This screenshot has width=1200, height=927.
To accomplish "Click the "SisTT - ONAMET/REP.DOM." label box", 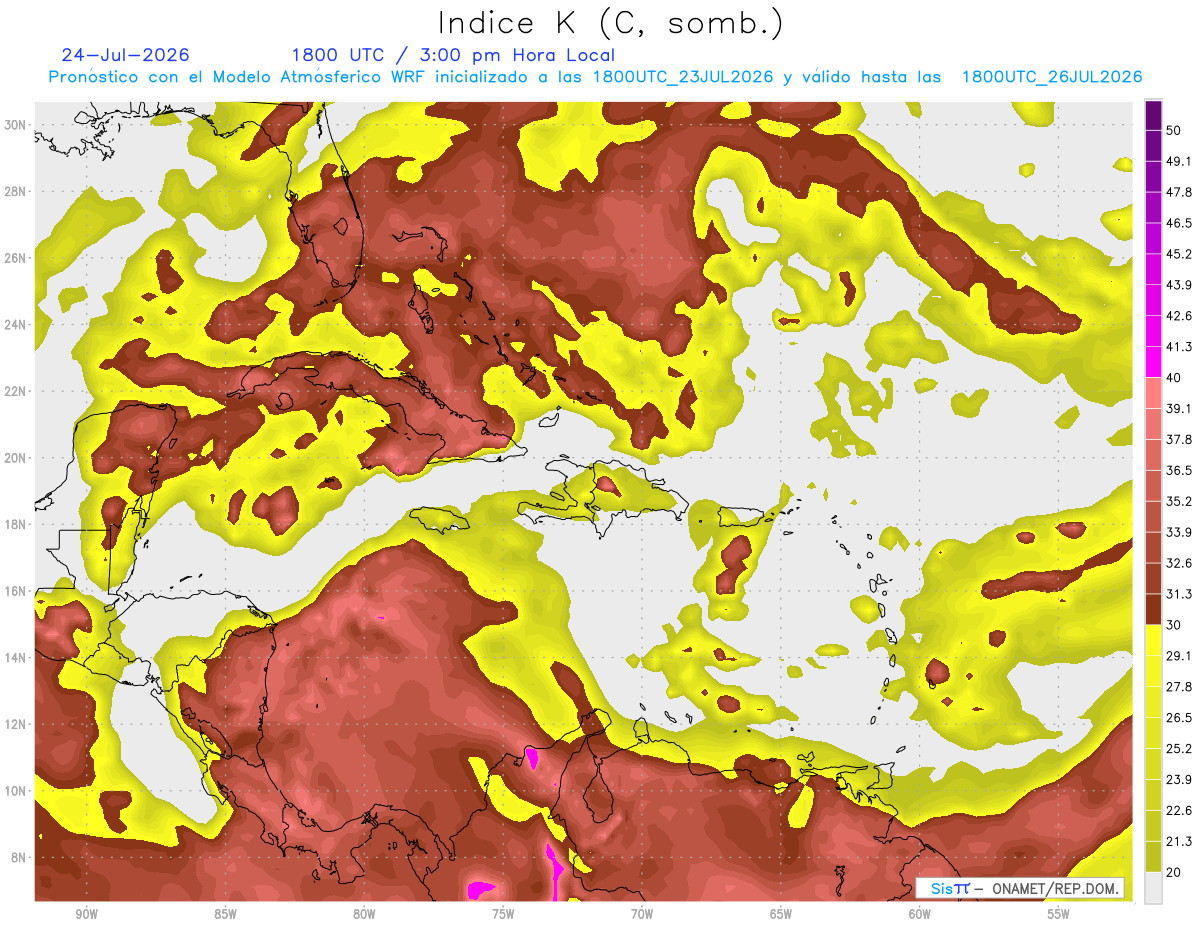I will click(1020, 888).
